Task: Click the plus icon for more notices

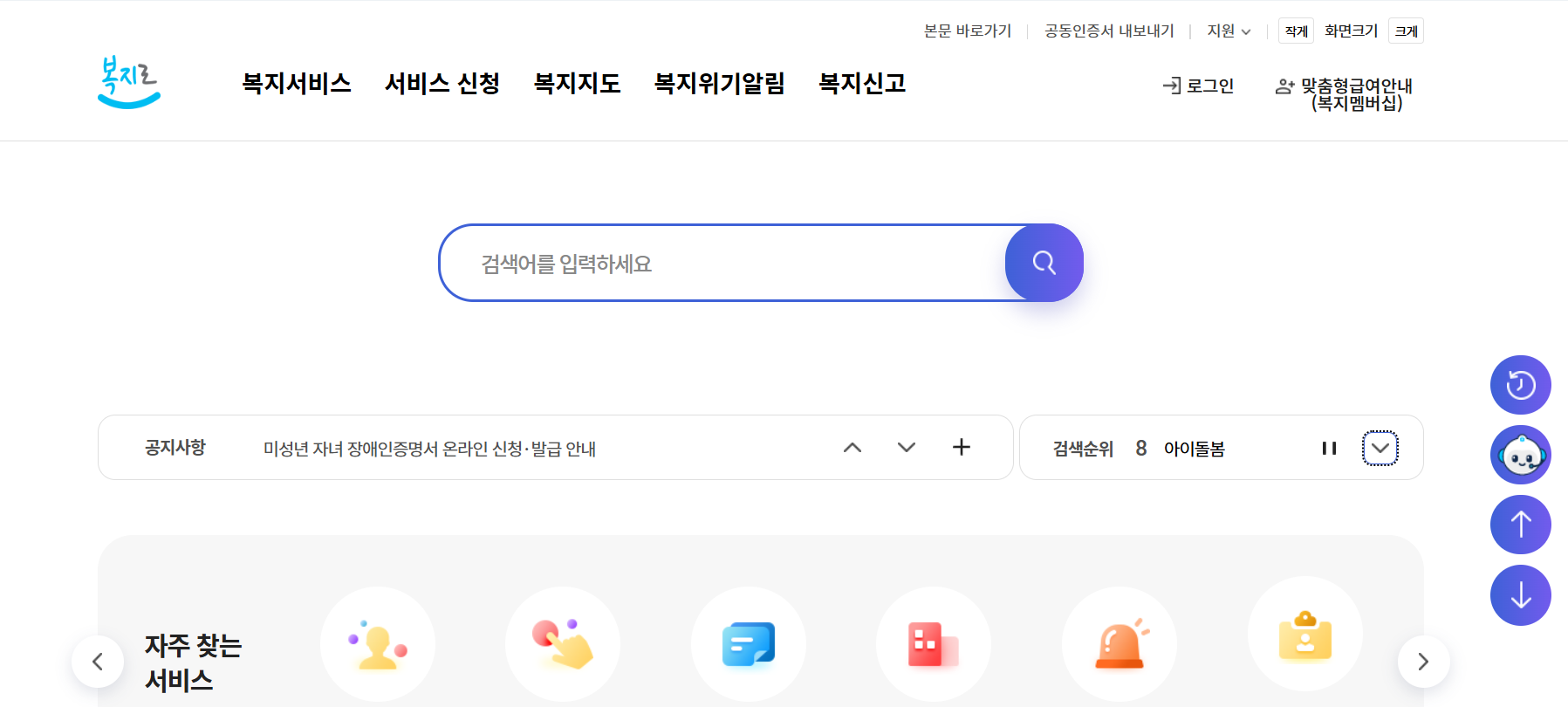Action: point(961,447)
